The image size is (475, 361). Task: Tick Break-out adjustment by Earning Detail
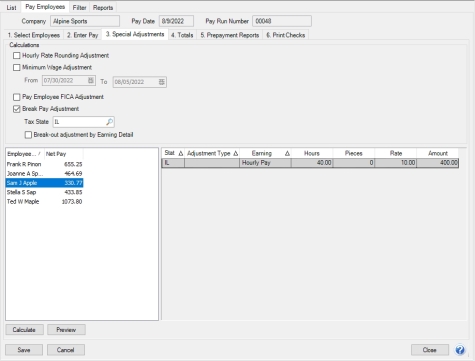[x=28, y=135]
